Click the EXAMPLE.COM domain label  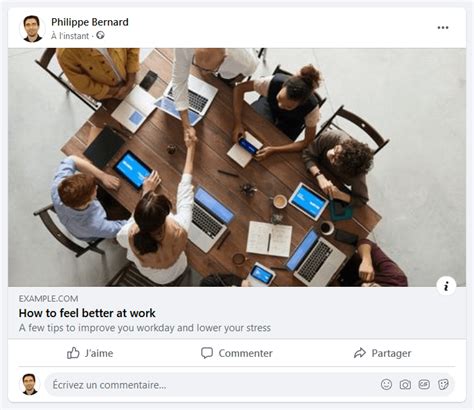tap(49, 299)
